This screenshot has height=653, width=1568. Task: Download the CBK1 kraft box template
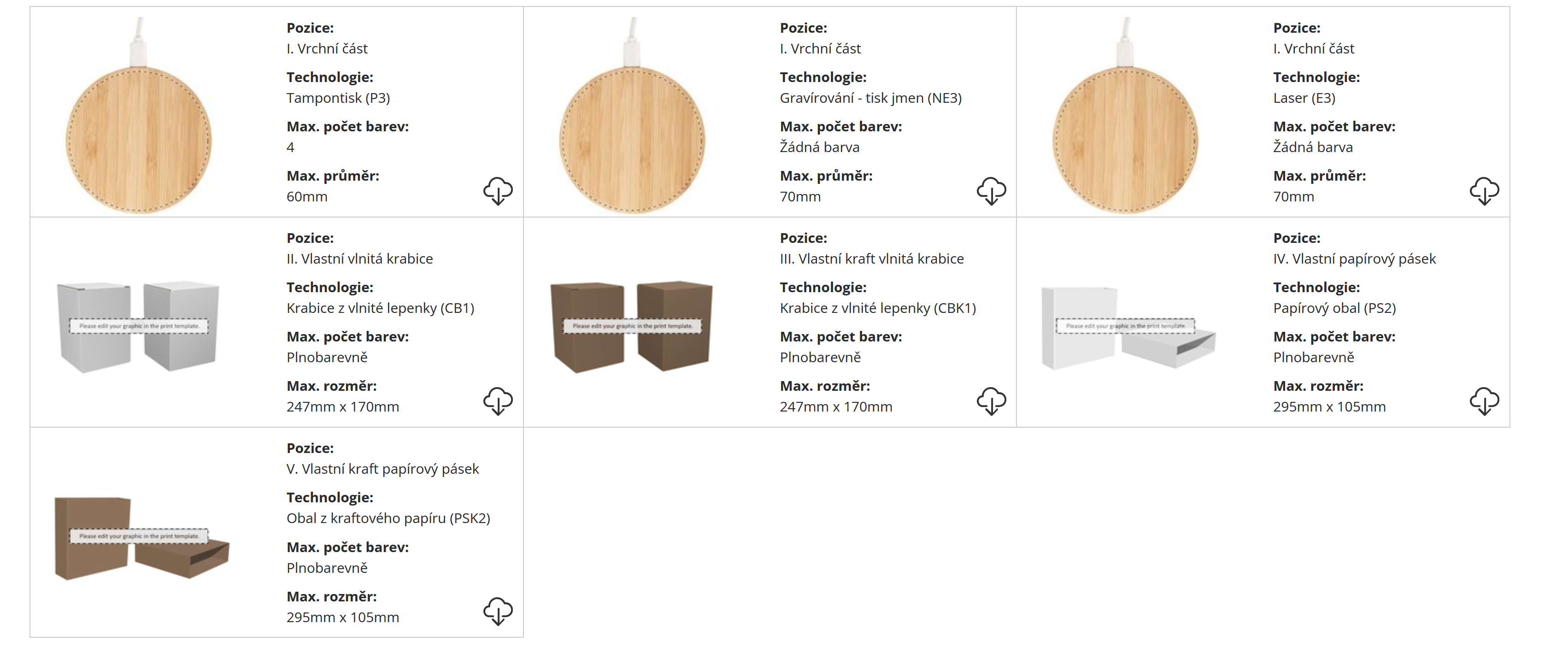(x=991, y=401)
